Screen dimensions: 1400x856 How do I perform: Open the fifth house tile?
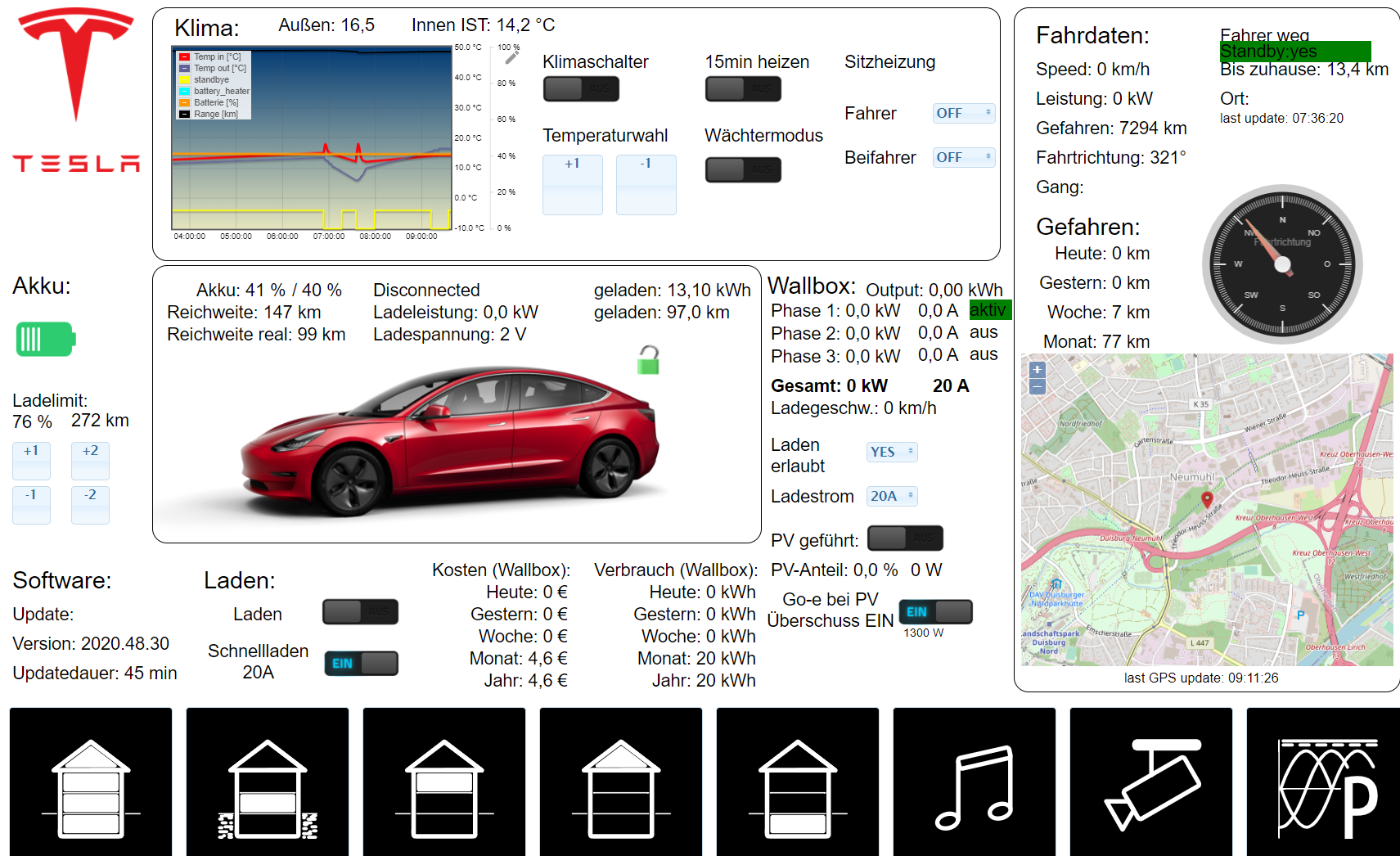tap(798, 782)
